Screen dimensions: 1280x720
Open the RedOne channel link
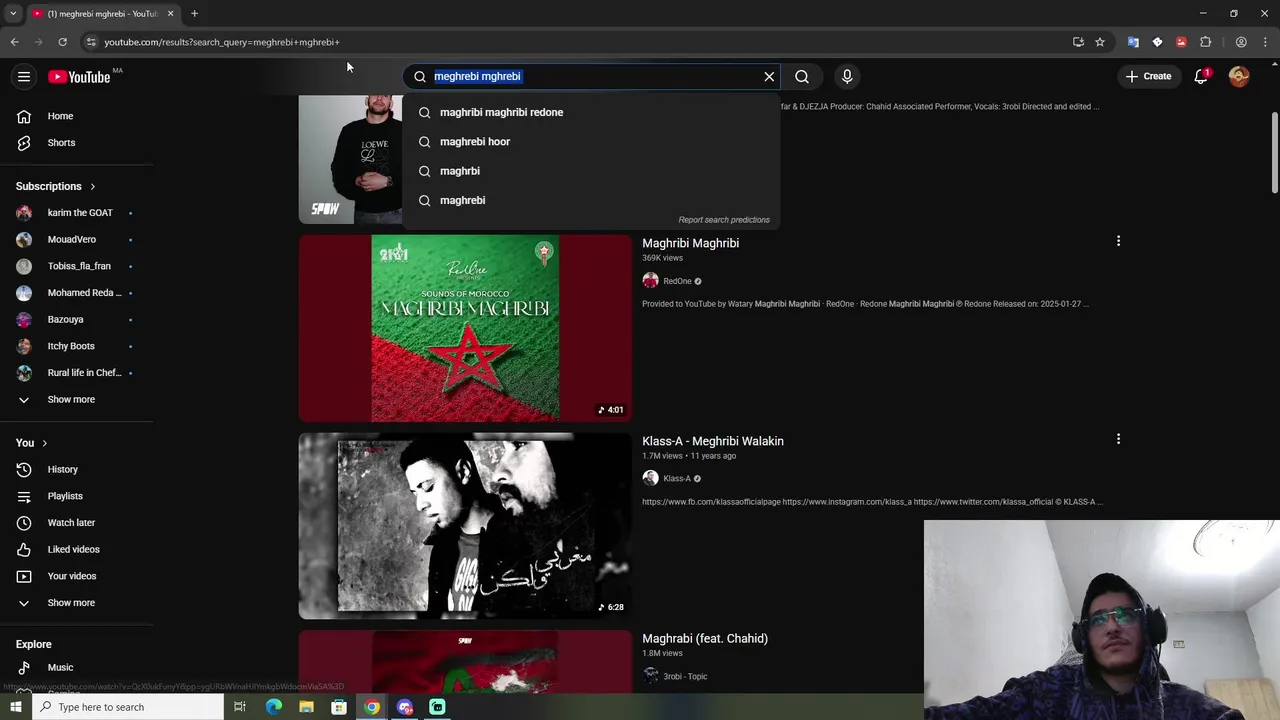677,281
